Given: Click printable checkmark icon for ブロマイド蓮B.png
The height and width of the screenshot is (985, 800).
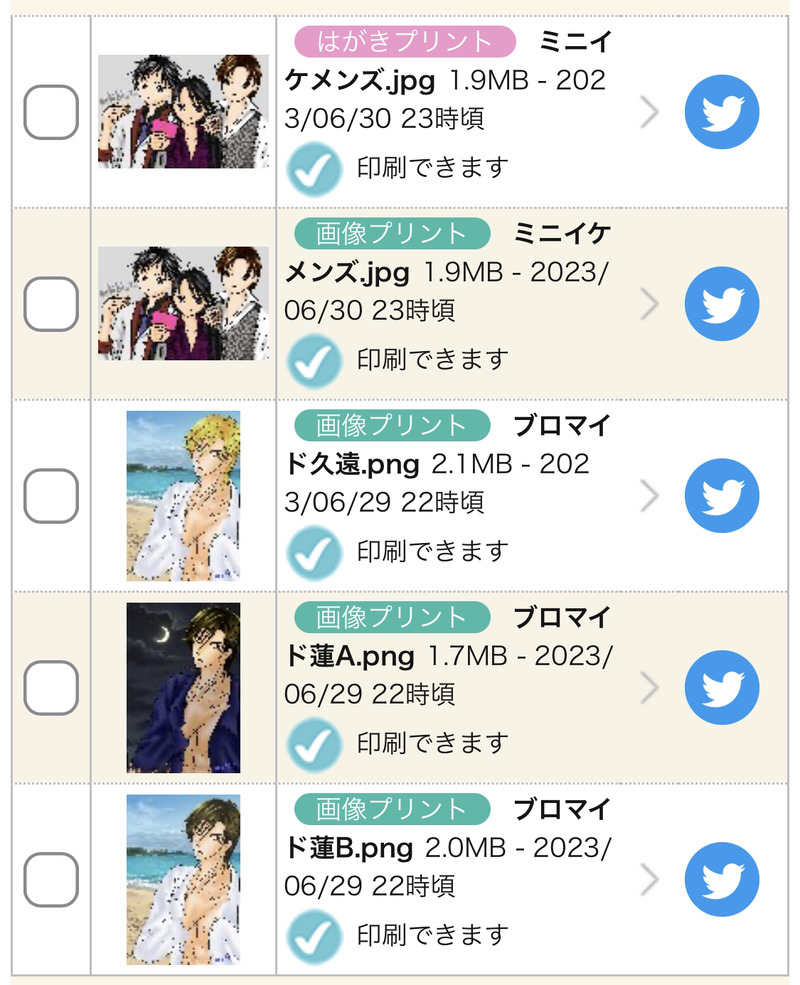Looking at the screenshot, I should click(x=315, y=936).
